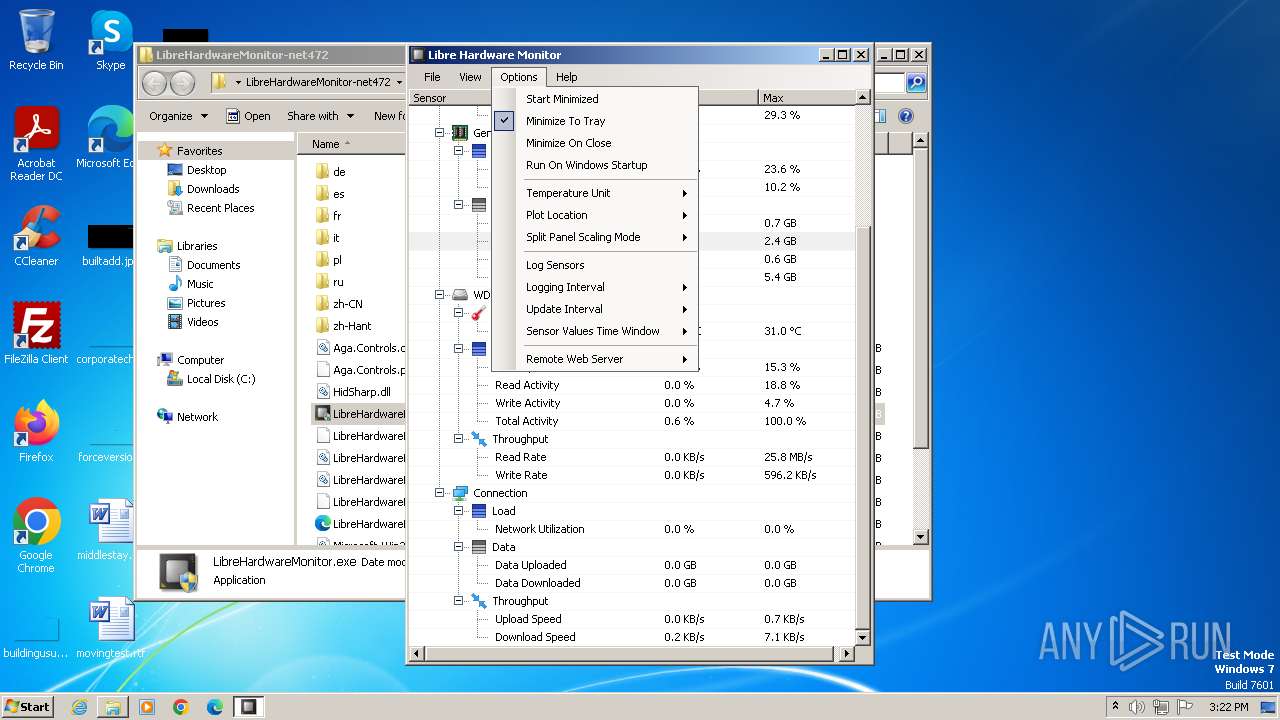Collapse Throughput node above Read Rate
This screenshot has height=720, width=1280.
458,439
